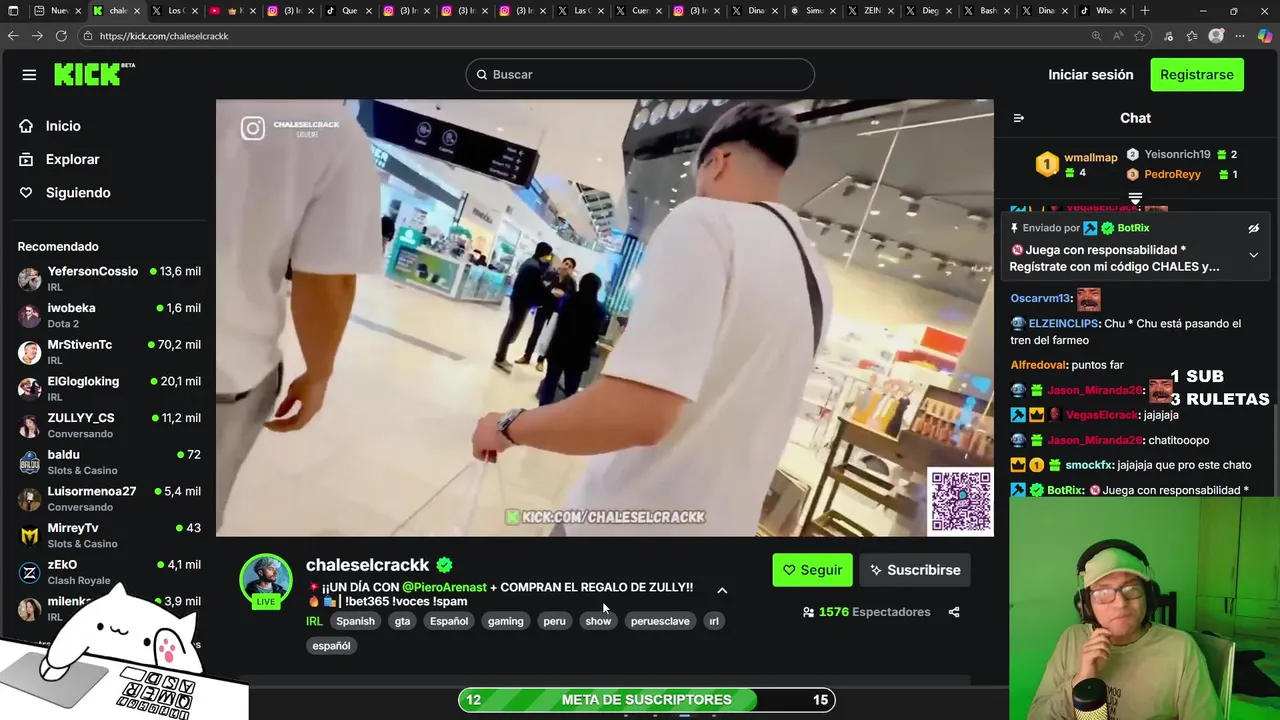Click the KICK beta logo

click(94, 74)
